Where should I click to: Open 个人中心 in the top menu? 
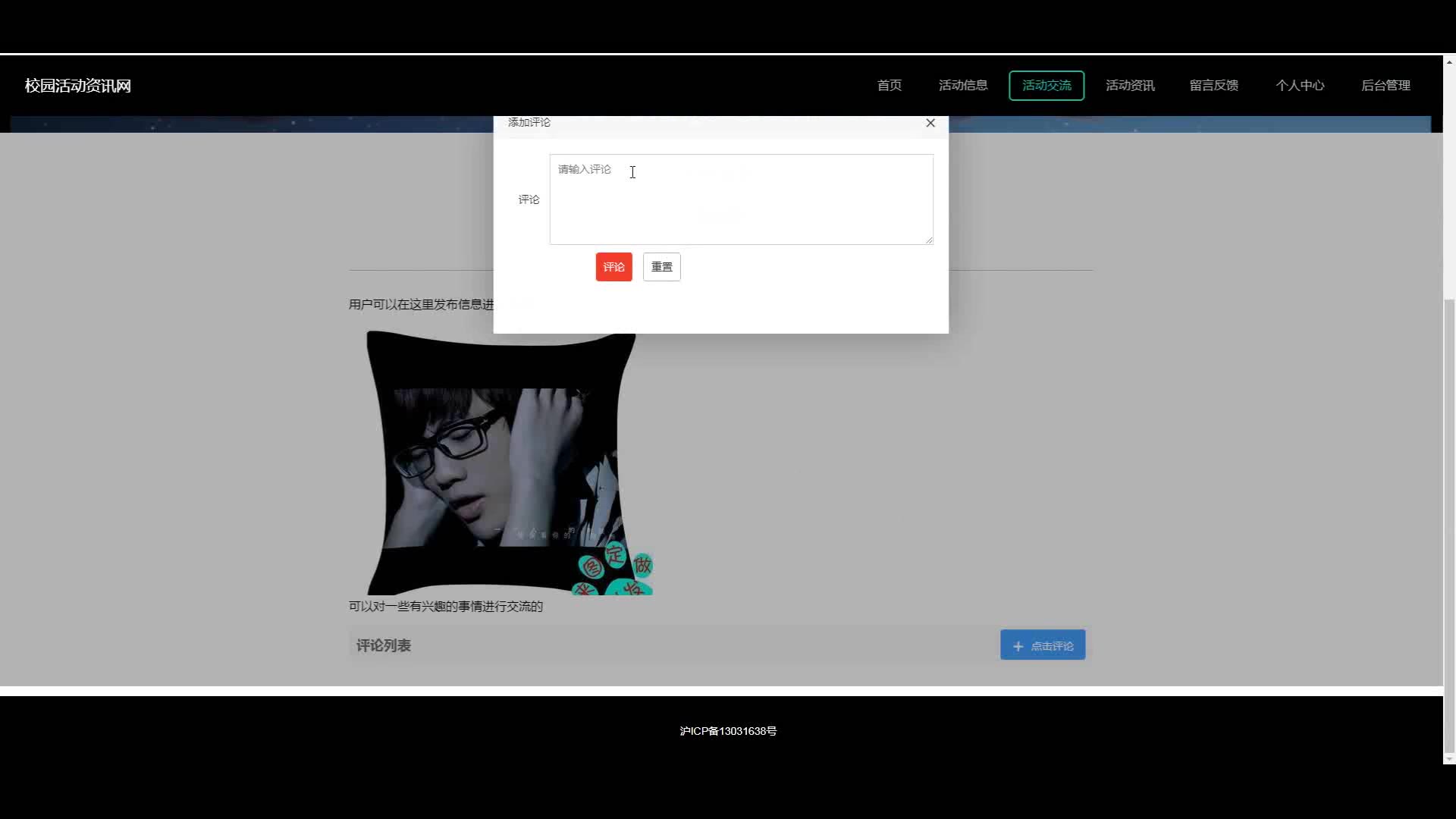[1300, 86]
